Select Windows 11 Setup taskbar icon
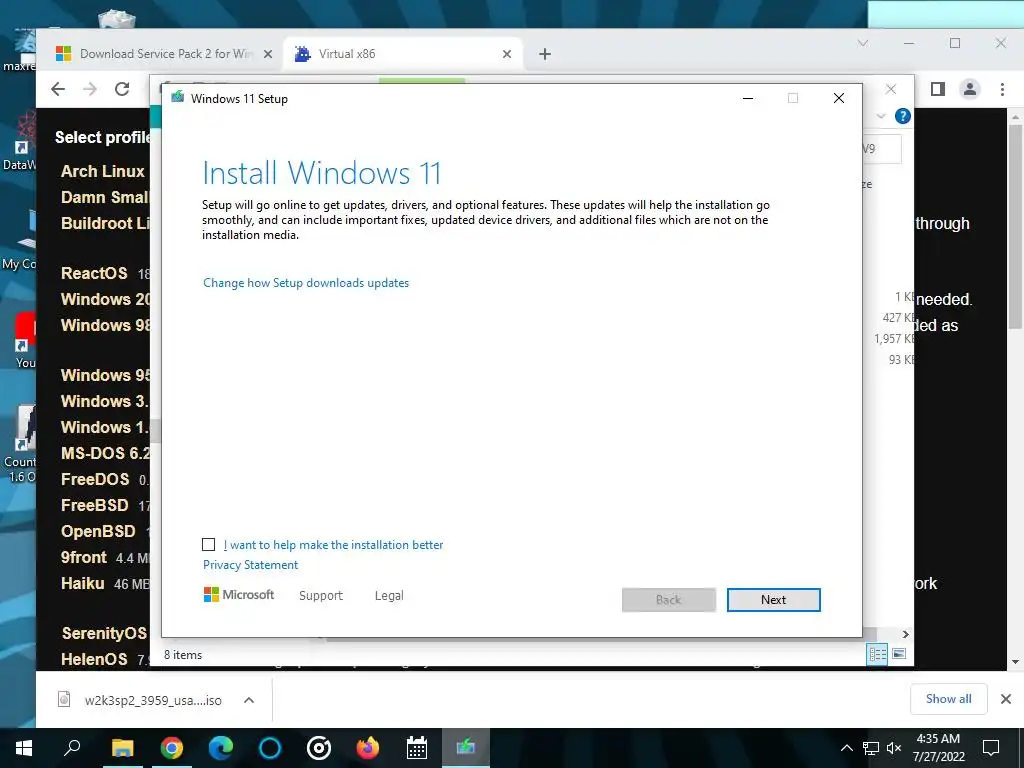1024x768 pixels. [x=466, y=748]
